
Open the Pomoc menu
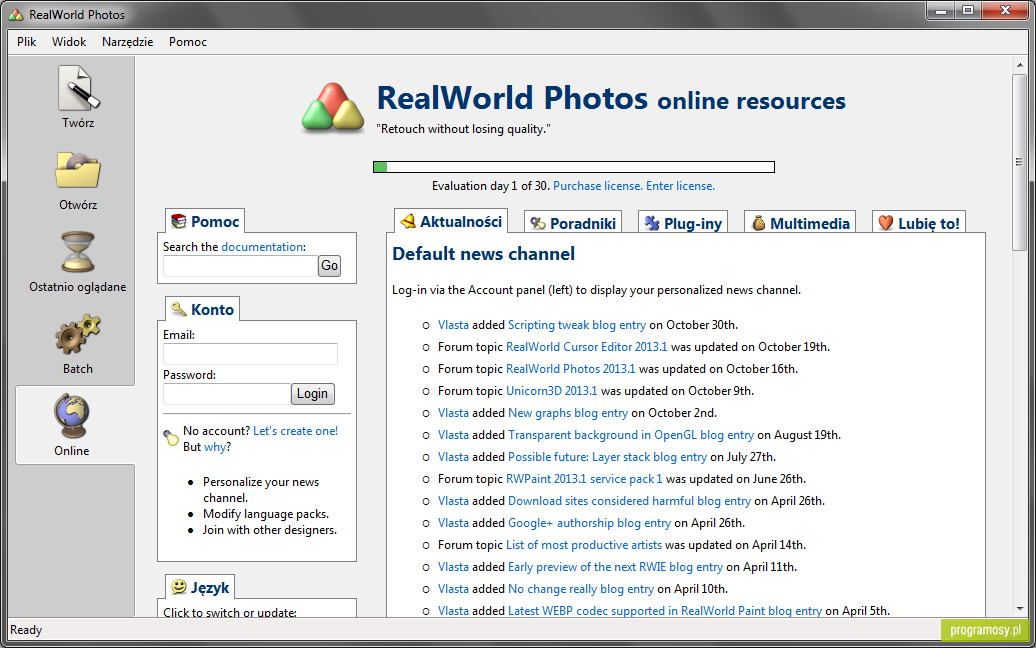point(188,42)
